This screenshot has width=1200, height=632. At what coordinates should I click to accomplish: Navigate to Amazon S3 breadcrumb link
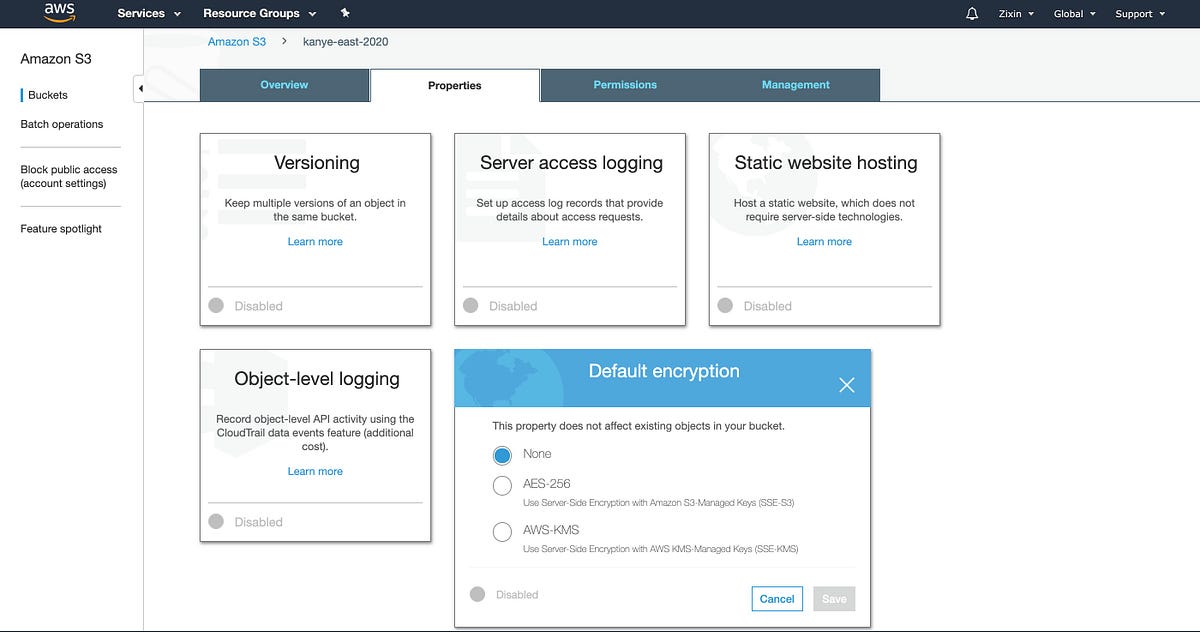tap(236, 41)
